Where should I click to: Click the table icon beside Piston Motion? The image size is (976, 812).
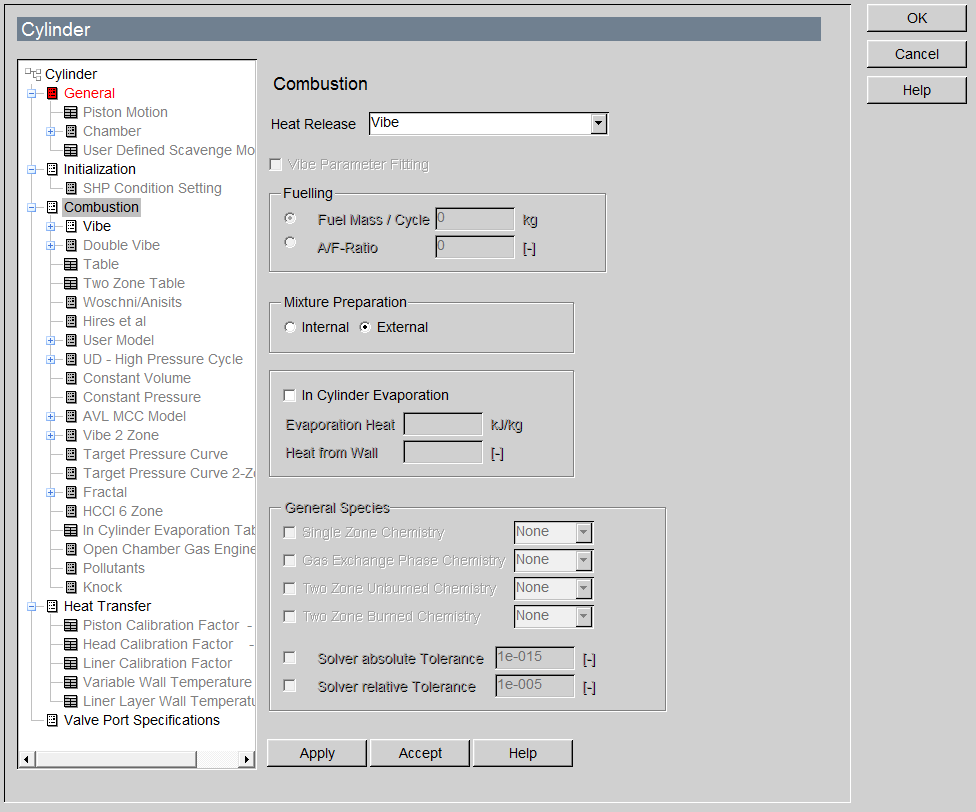pos(71,113)
